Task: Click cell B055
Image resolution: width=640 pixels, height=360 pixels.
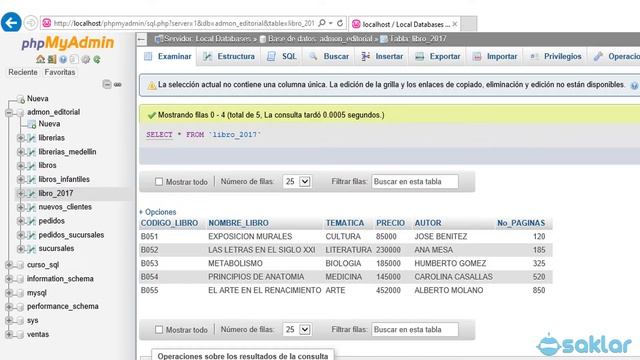Action: point(149,290)
